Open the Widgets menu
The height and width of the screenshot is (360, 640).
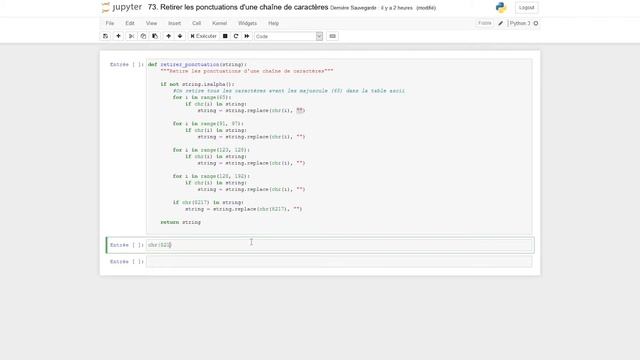[x=247, y=23]
